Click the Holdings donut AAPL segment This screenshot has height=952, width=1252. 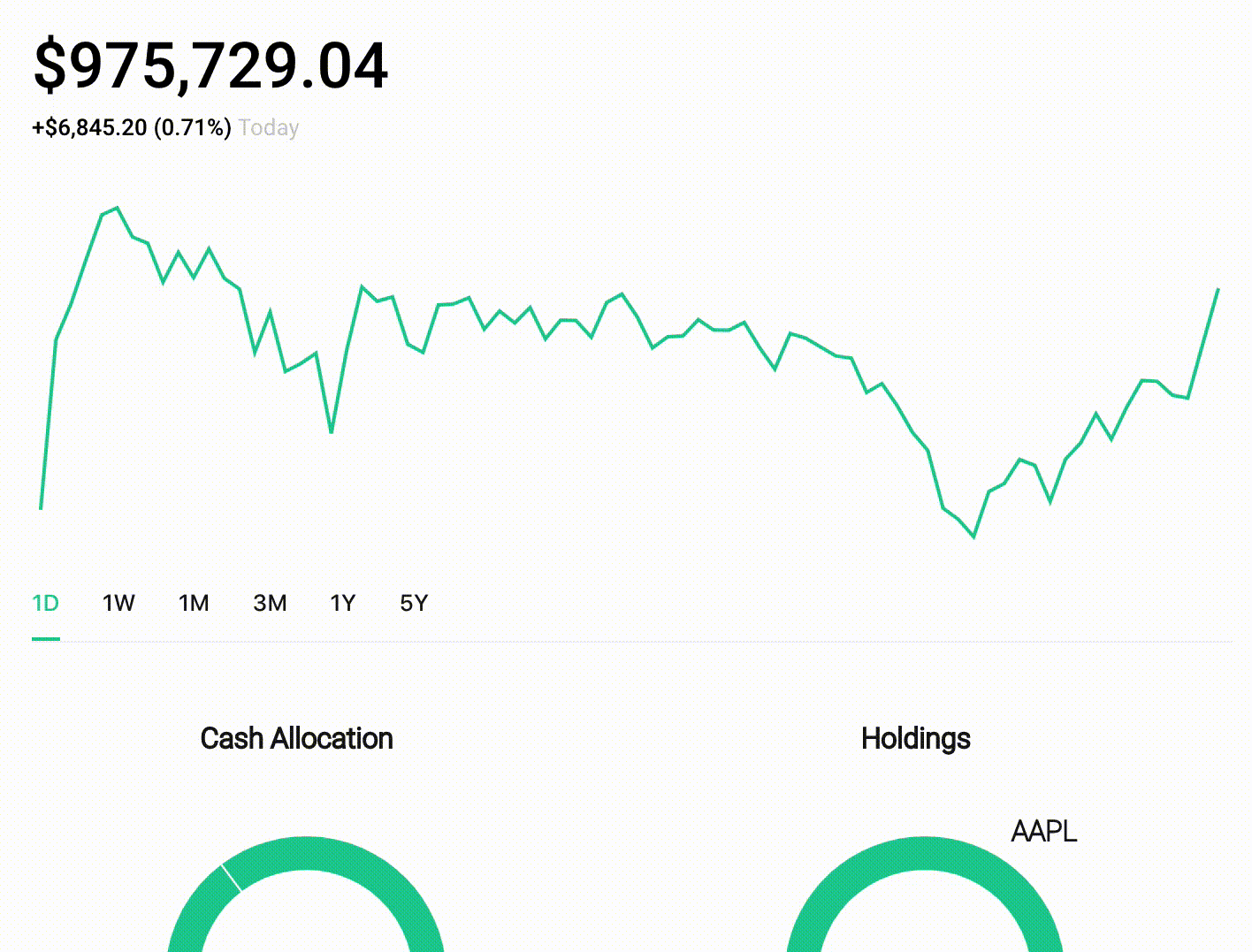(924, 853)
